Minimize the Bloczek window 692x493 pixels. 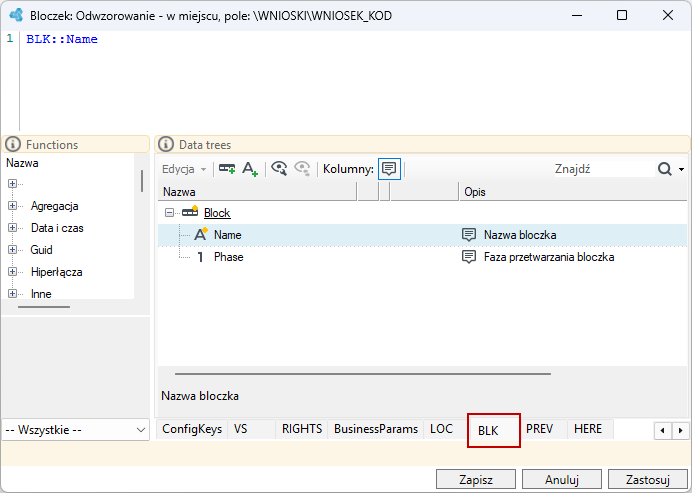click(x=577, y=15)
